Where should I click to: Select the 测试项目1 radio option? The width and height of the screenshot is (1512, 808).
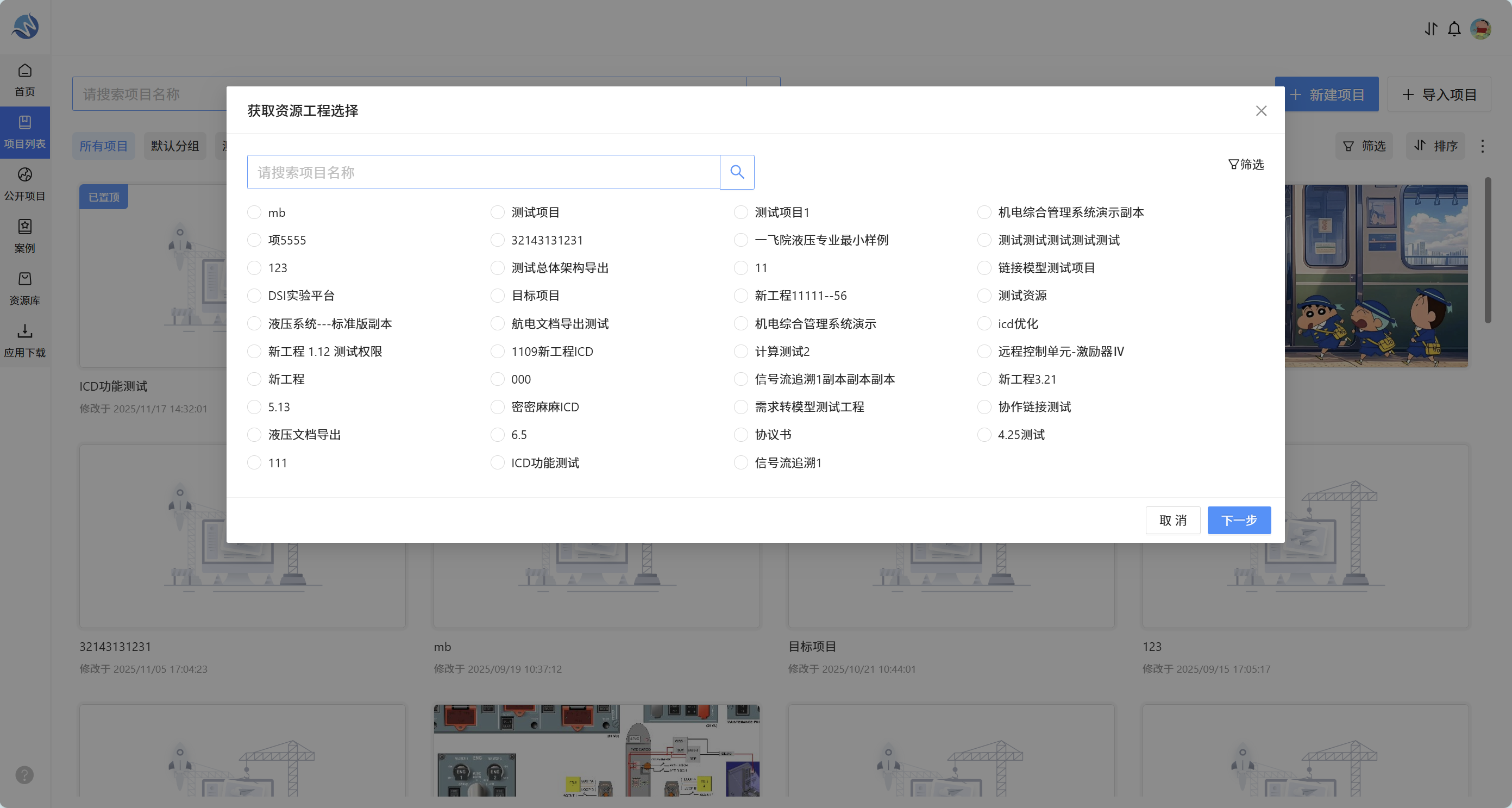[x=741, y=212]
